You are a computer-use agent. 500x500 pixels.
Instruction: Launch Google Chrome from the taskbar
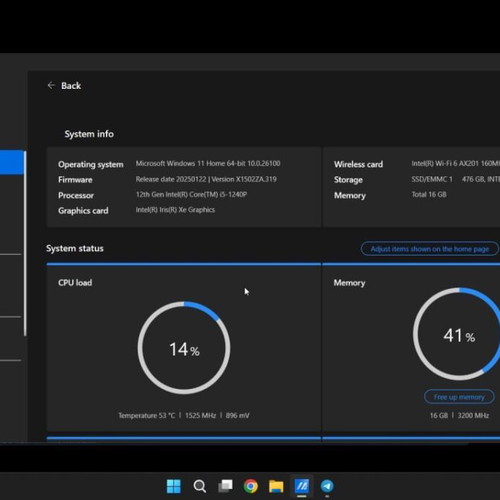[251, 486]
